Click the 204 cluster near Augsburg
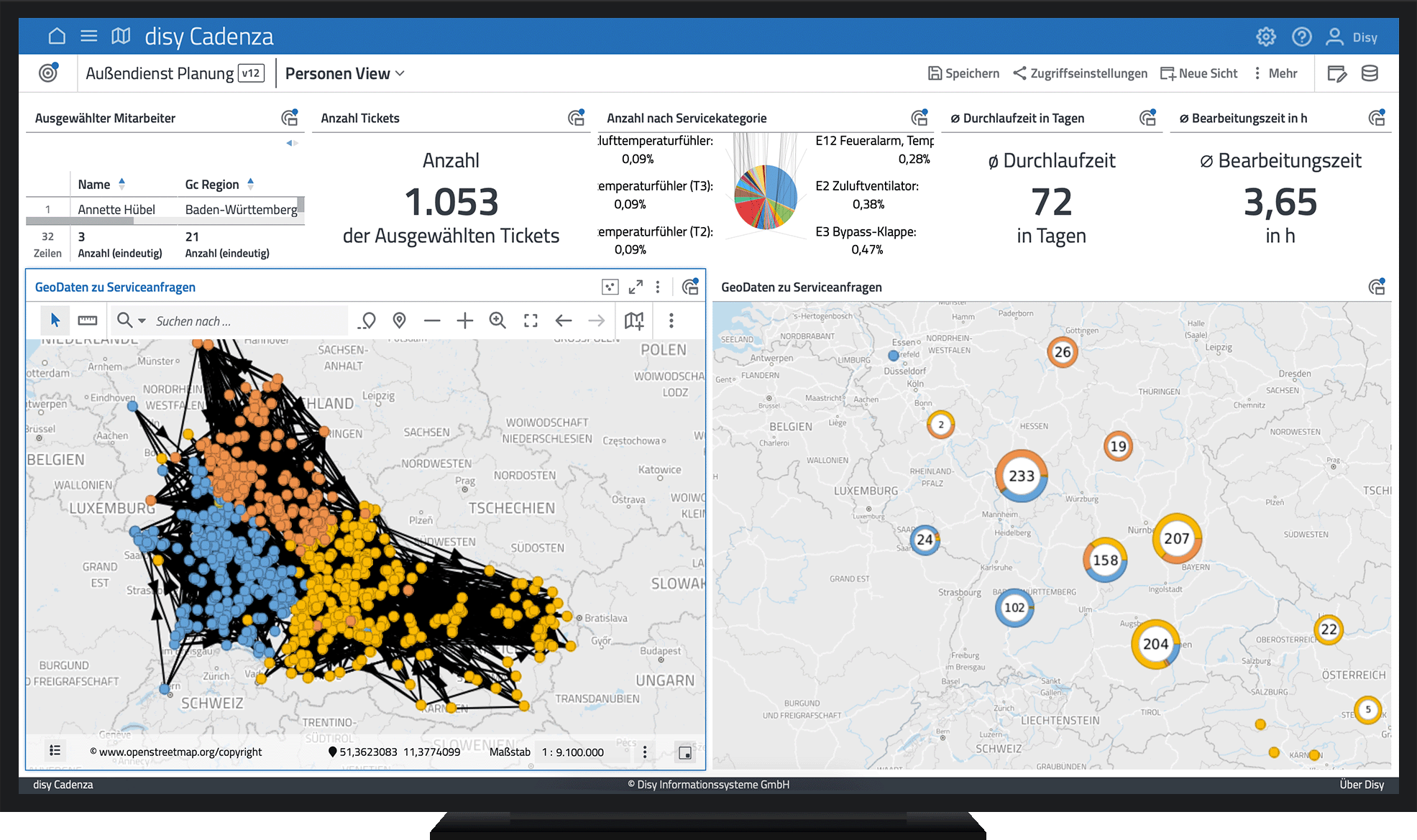Image resolution: width=1417 pixels, height=840 pixels. (x=1155, y=644)
